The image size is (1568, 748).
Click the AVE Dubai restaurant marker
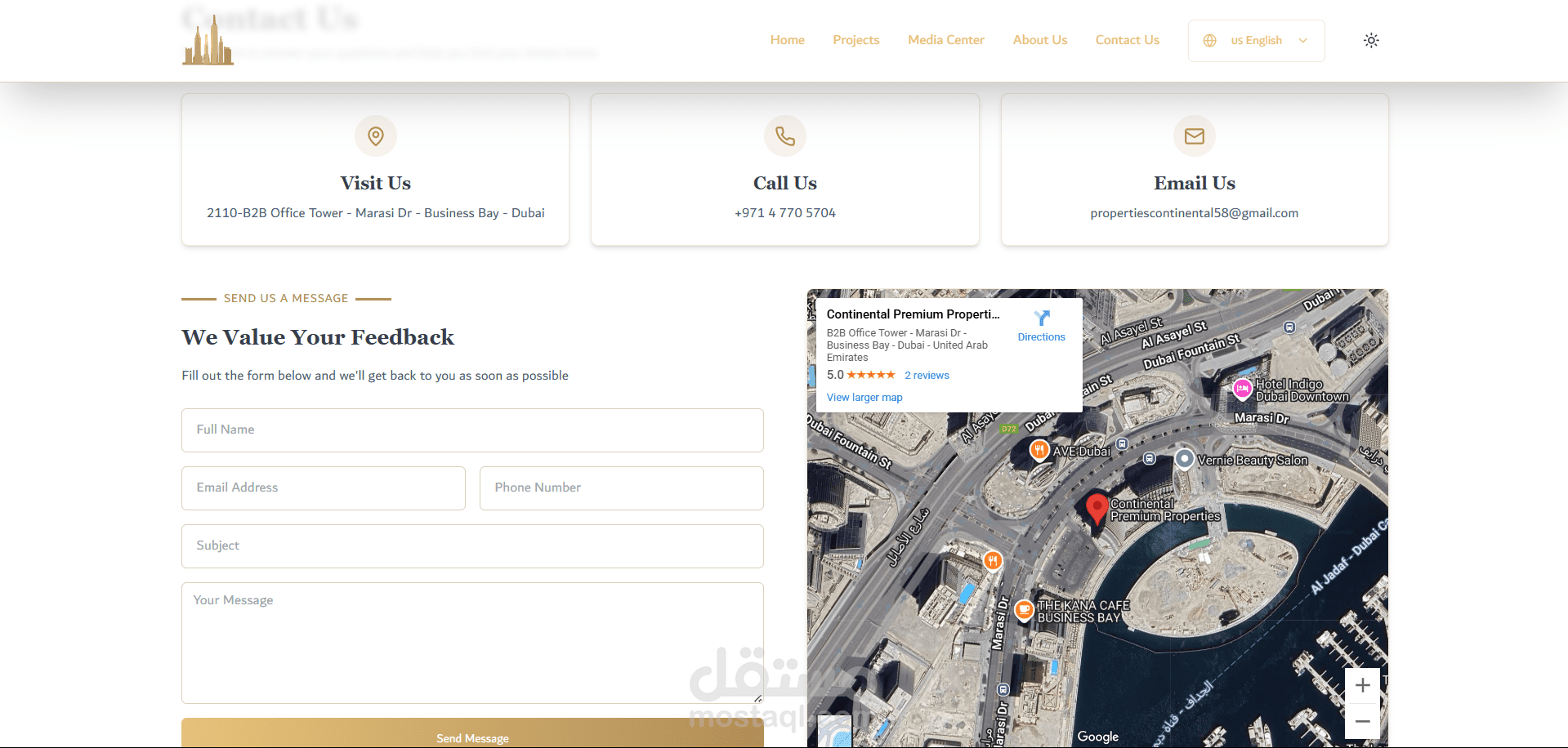(1039, 450)
